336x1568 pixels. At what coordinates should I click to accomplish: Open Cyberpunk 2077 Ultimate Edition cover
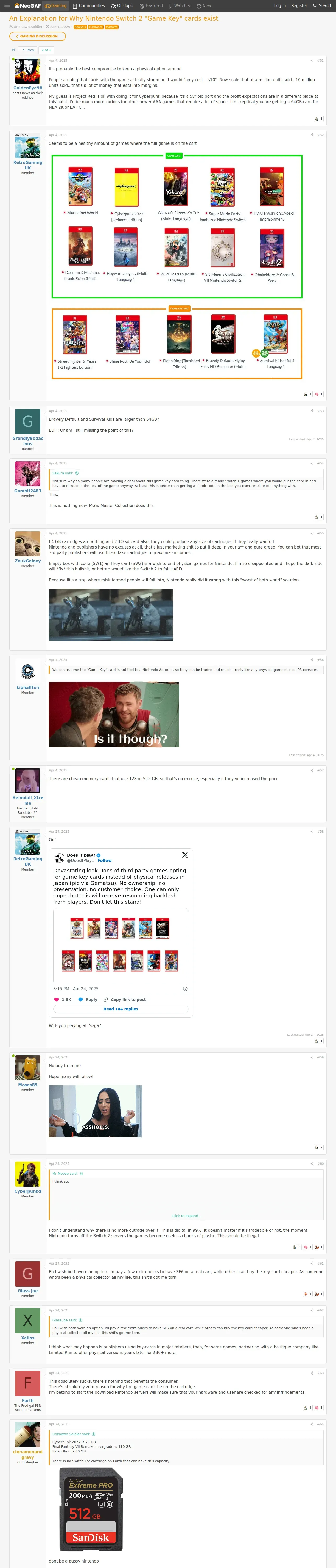(127, 187)
